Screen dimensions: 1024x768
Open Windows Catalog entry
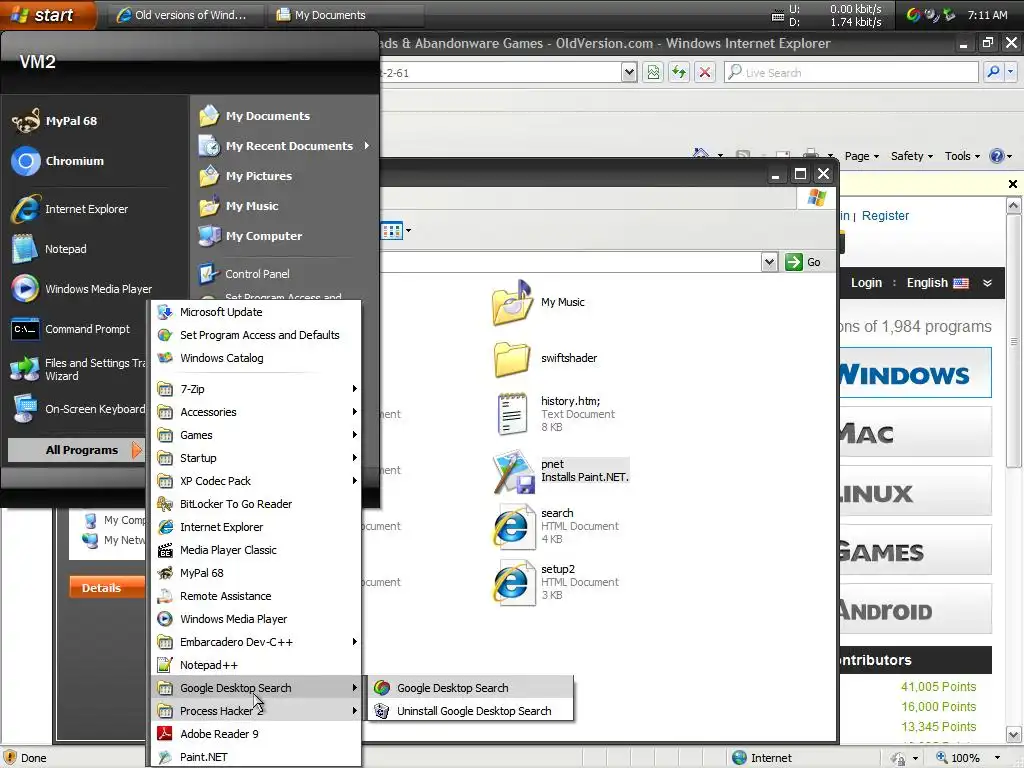(256, 358)
